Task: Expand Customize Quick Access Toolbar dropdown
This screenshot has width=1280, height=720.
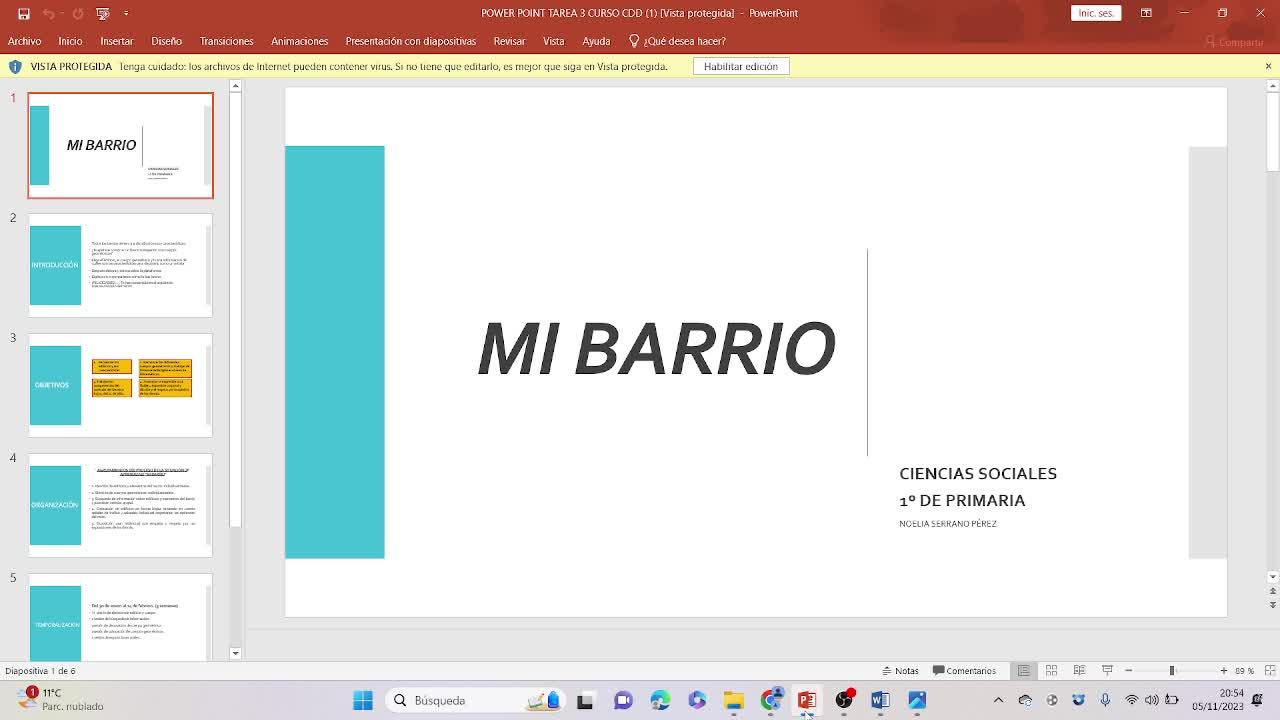Action: tap(126, 13)
